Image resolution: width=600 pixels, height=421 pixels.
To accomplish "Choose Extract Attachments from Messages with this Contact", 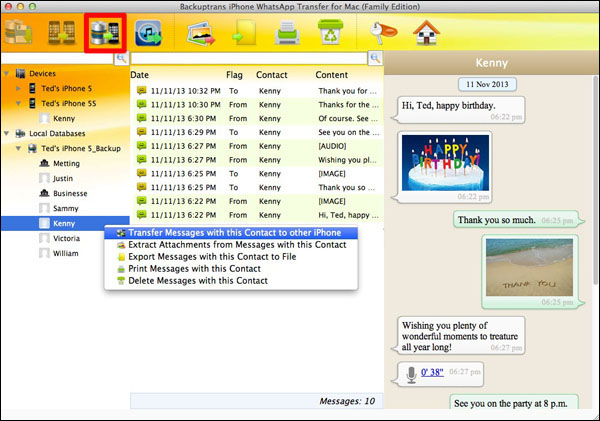I will [x=231, y=245].
